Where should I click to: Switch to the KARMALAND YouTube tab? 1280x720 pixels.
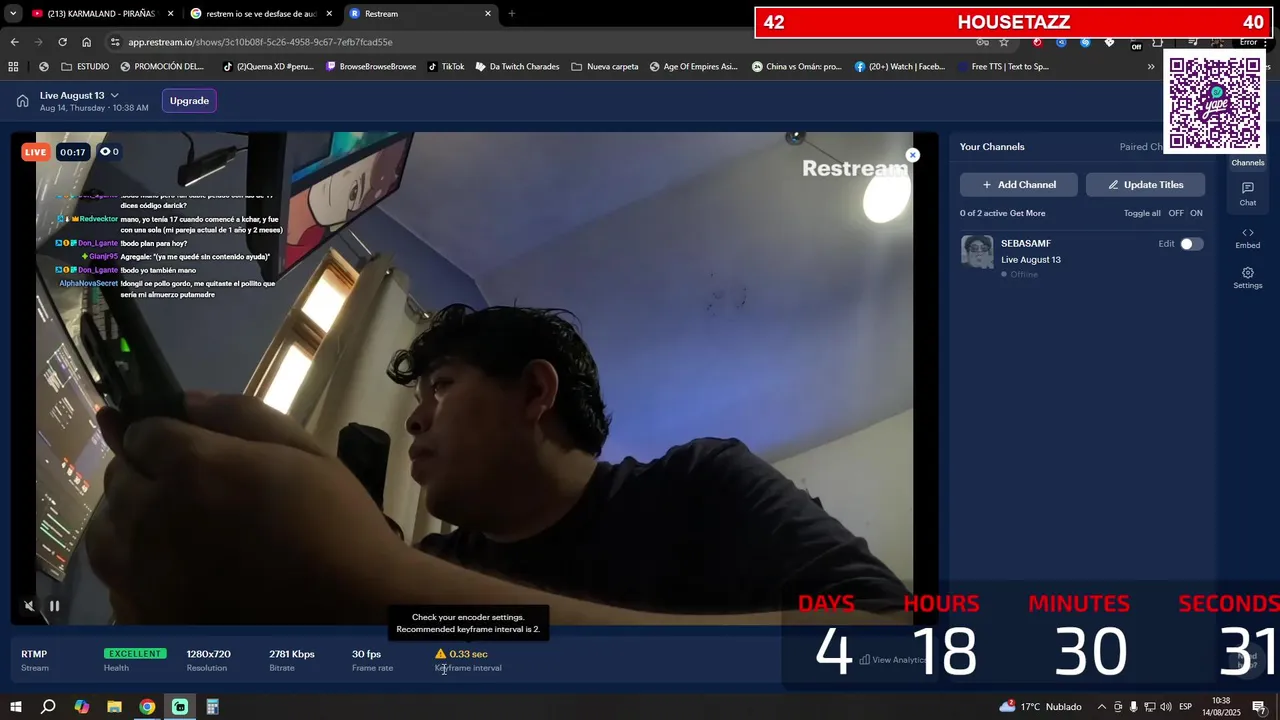coord(100,14)
